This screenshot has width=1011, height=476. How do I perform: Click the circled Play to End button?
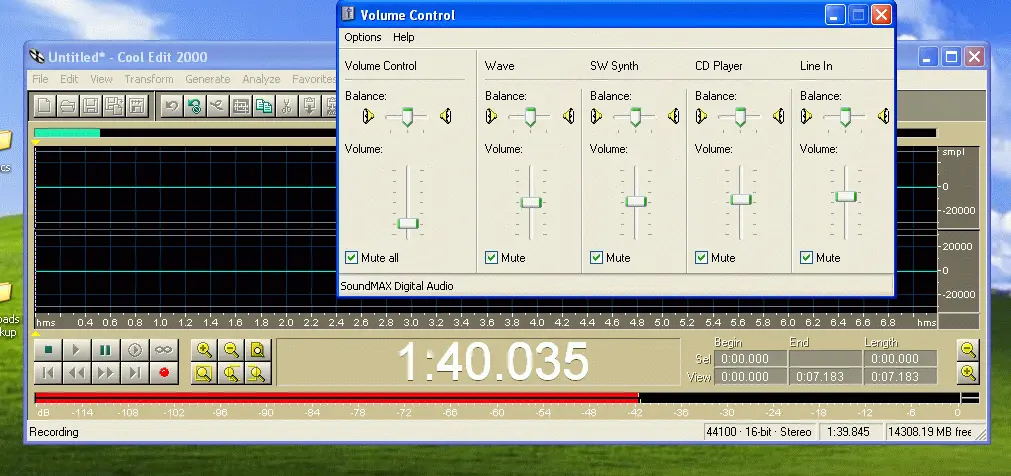click(x=135, y=350)
